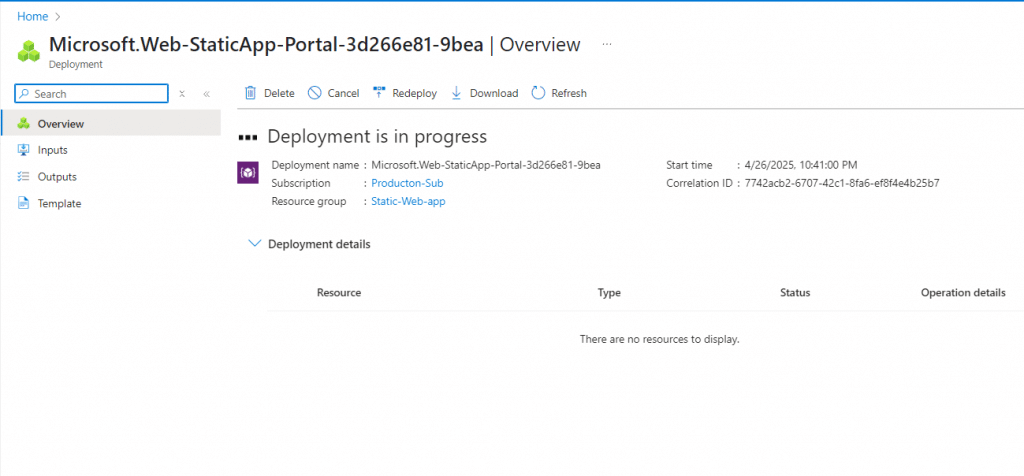Image resolution: width=1024 pixels, height=476 pixels.
Task: Click the green deployment cubes icon
Action: pyautogui.click(x=28, y=51)
